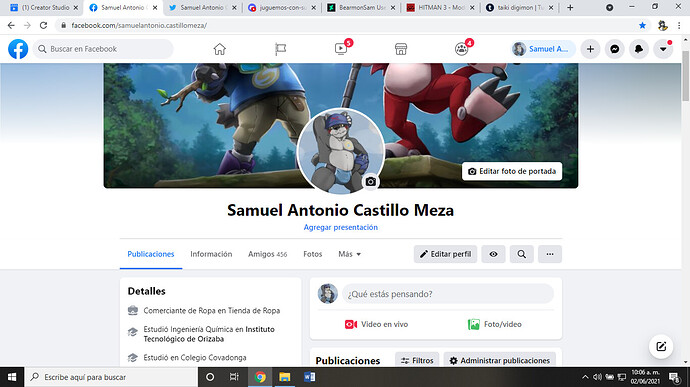Click the camera icon on profile picture
The image size is (690, 387).
click(x=371, y=181)
